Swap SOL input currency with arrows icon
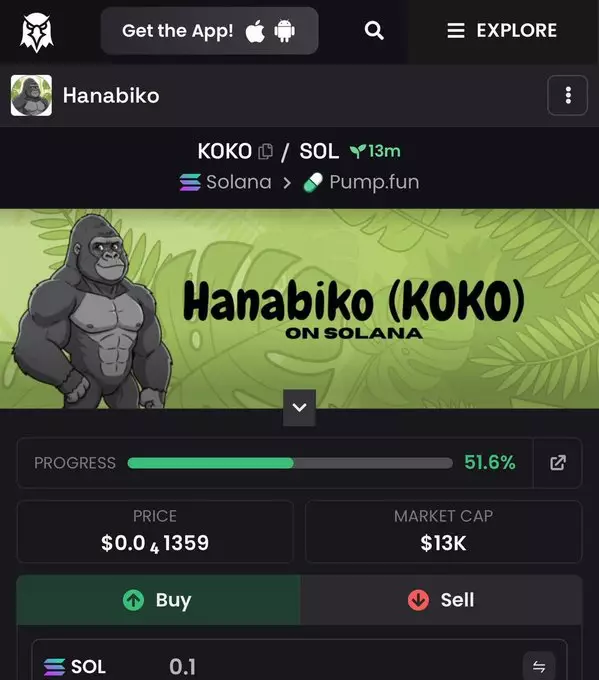The height and width of the screenshot is (680, 599). [539, 666]
